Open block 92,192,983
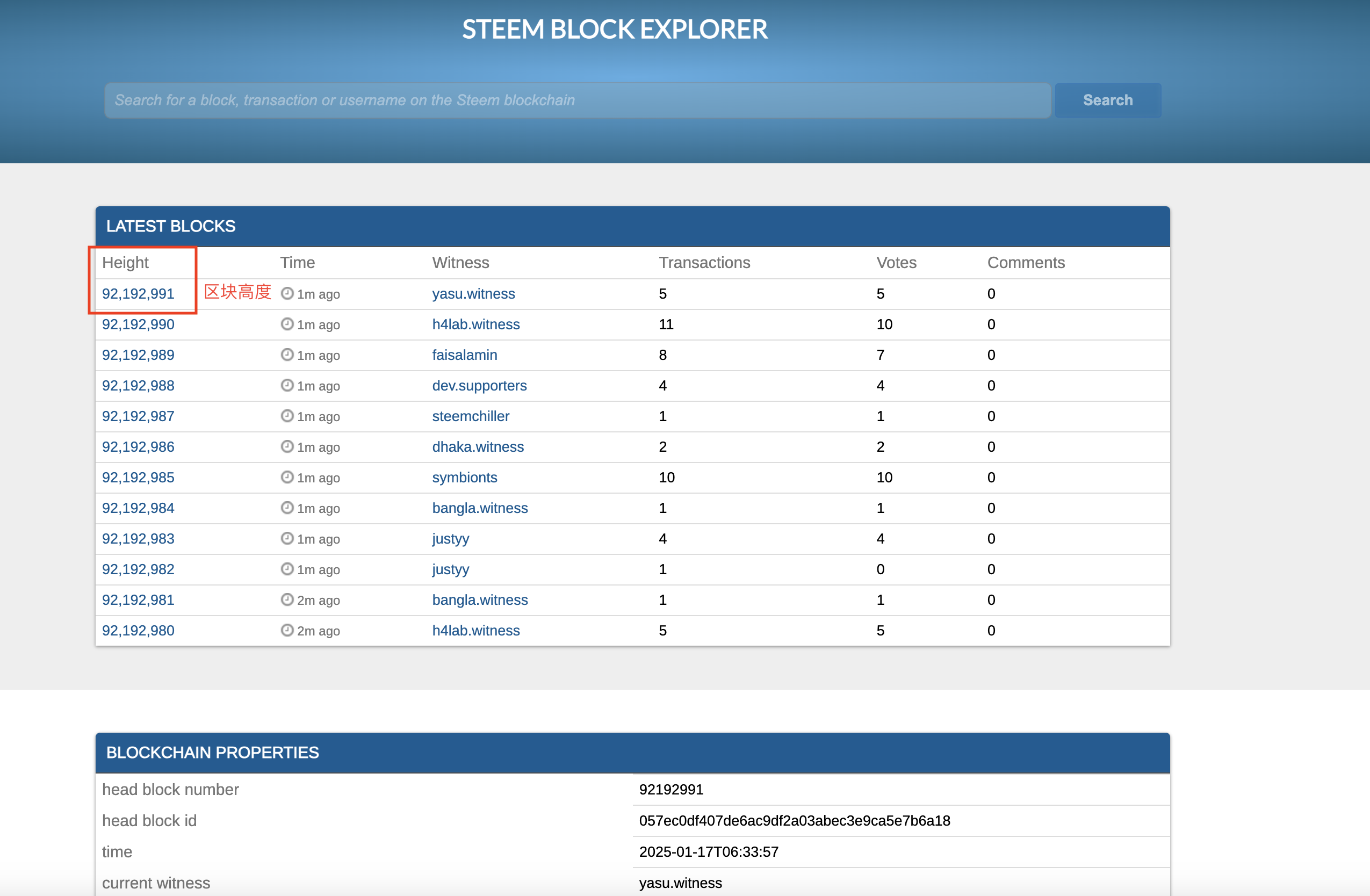 138,538
